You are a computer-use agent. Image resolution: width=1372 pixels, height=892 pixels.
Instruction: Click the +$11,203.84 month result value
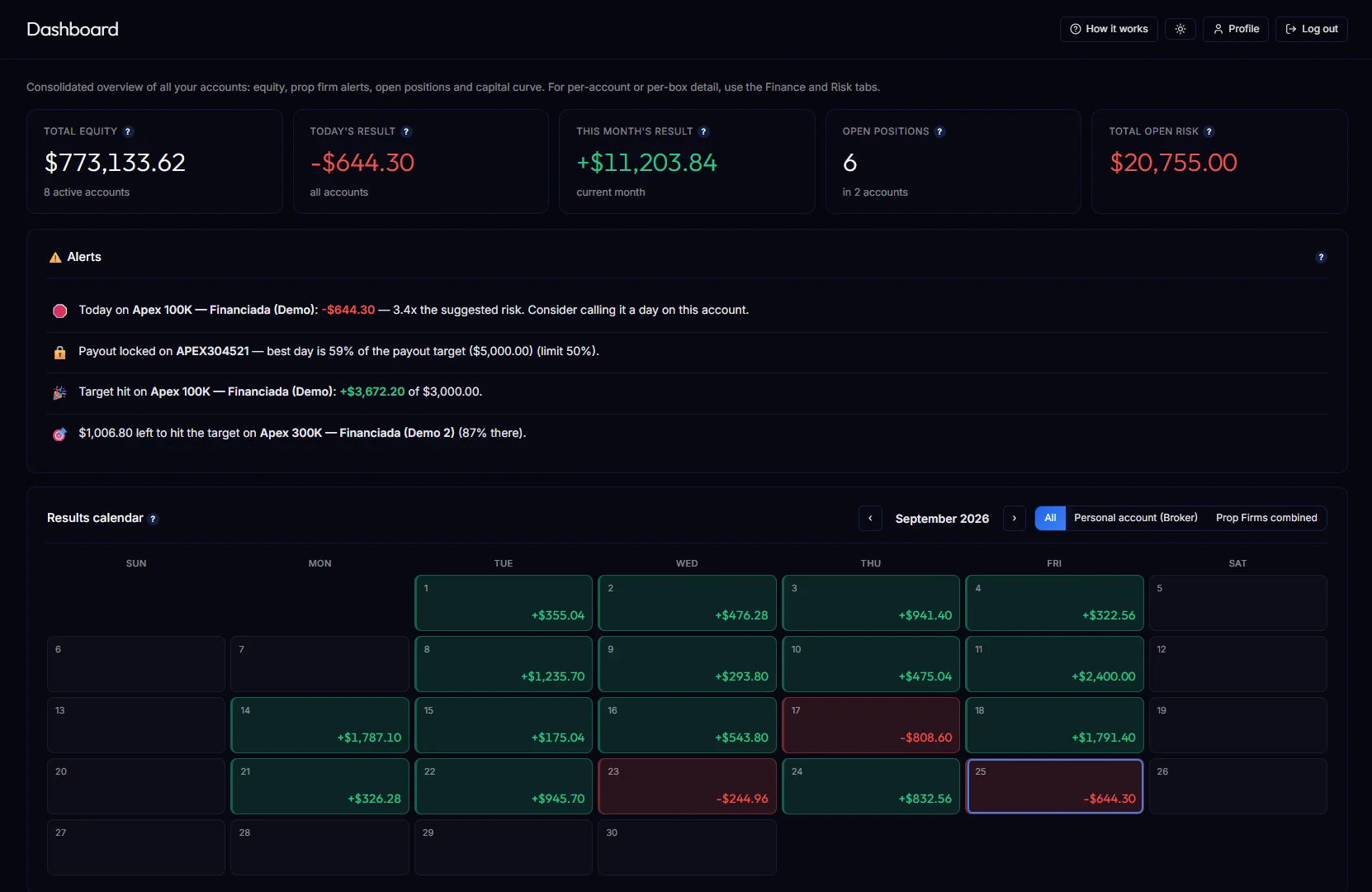coord(646,163)
